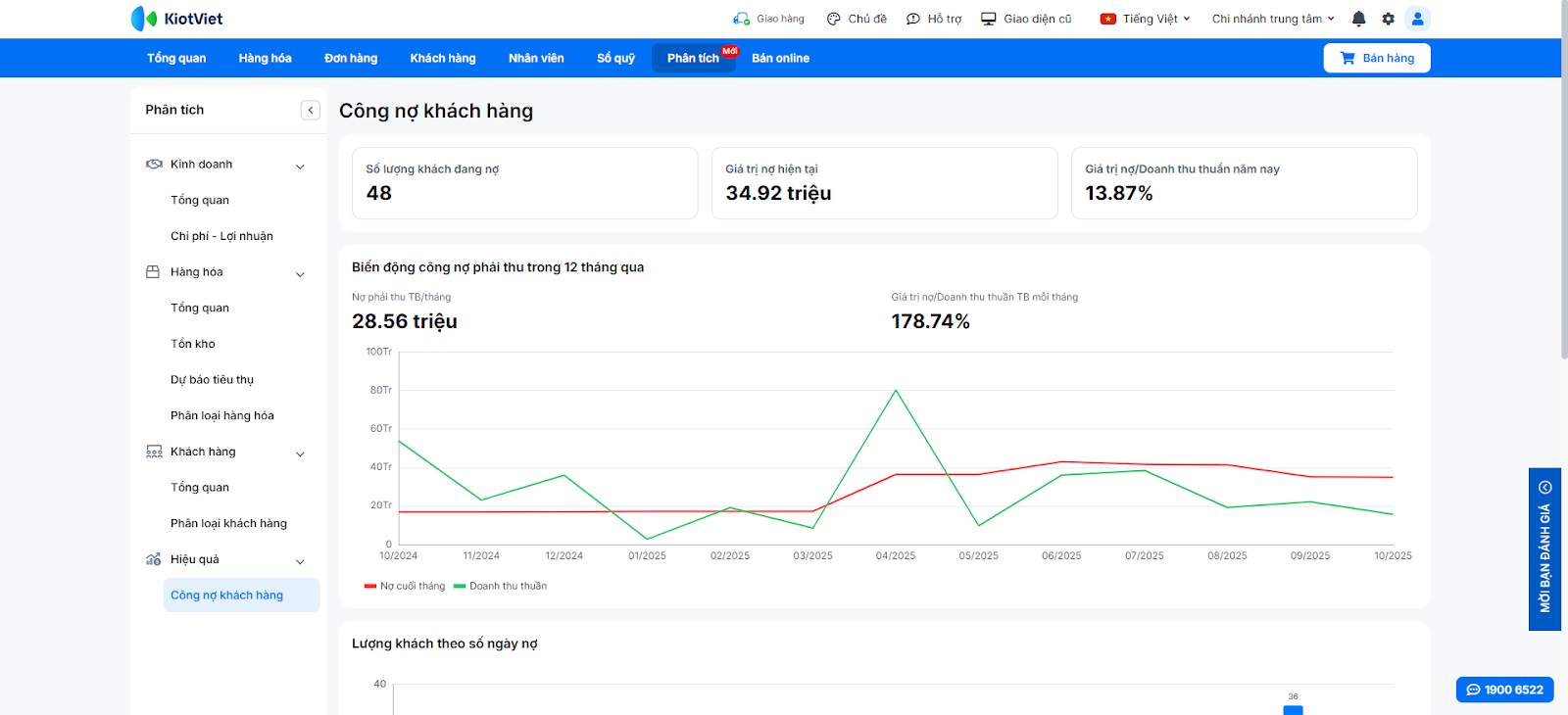Viewport: 1568px width, 715px height.
Task: Open the Chủ đề theme palette icon
Action: [x=834, y=19]
